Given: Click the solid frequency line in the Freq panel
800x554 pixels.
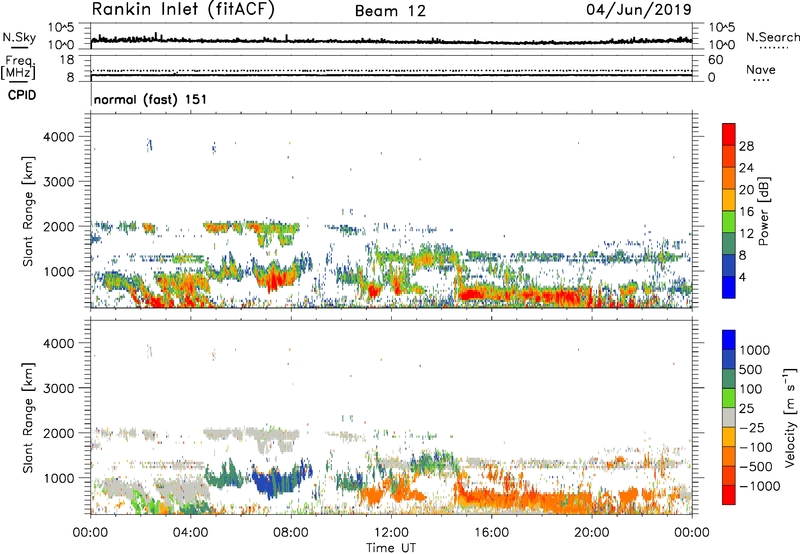Looking at the screenshot, I should [391, 75].
